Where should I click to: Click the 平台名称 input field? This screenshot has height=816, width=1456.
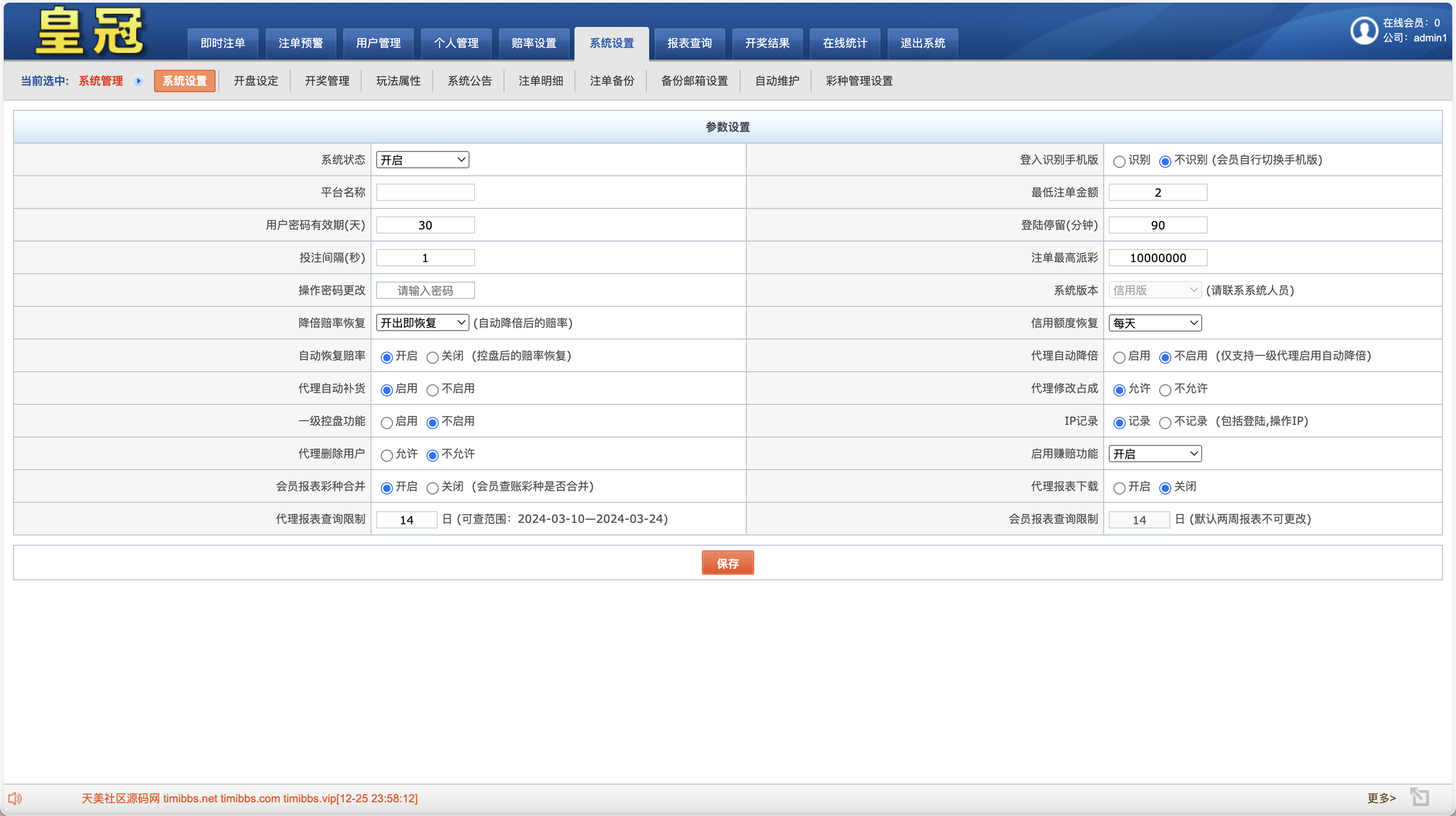[425, 193]
